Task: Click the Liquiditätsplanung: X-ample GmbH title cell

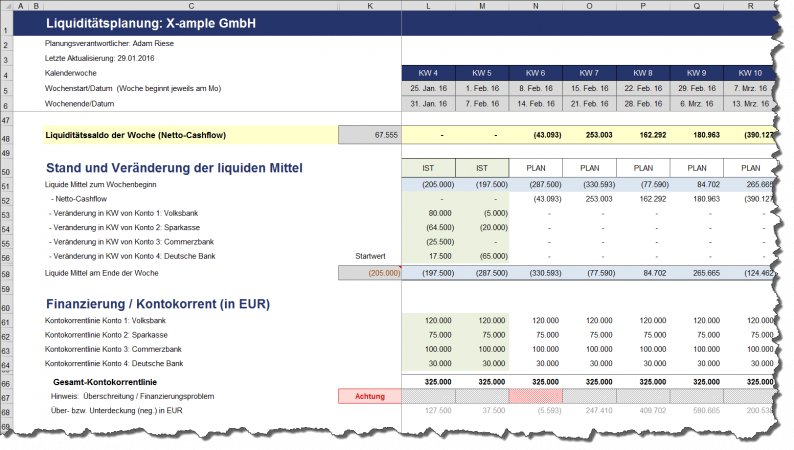Action: click(x=151, y=25)
